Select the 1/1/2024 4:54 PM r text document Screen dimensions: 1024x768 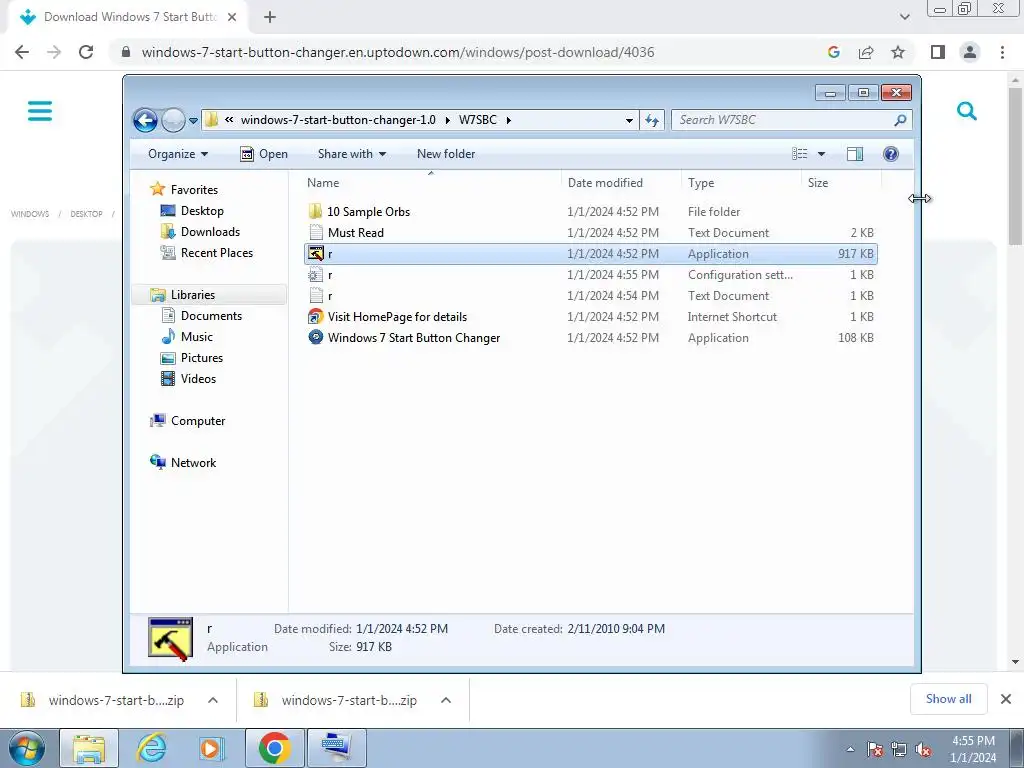click(591, 296)
